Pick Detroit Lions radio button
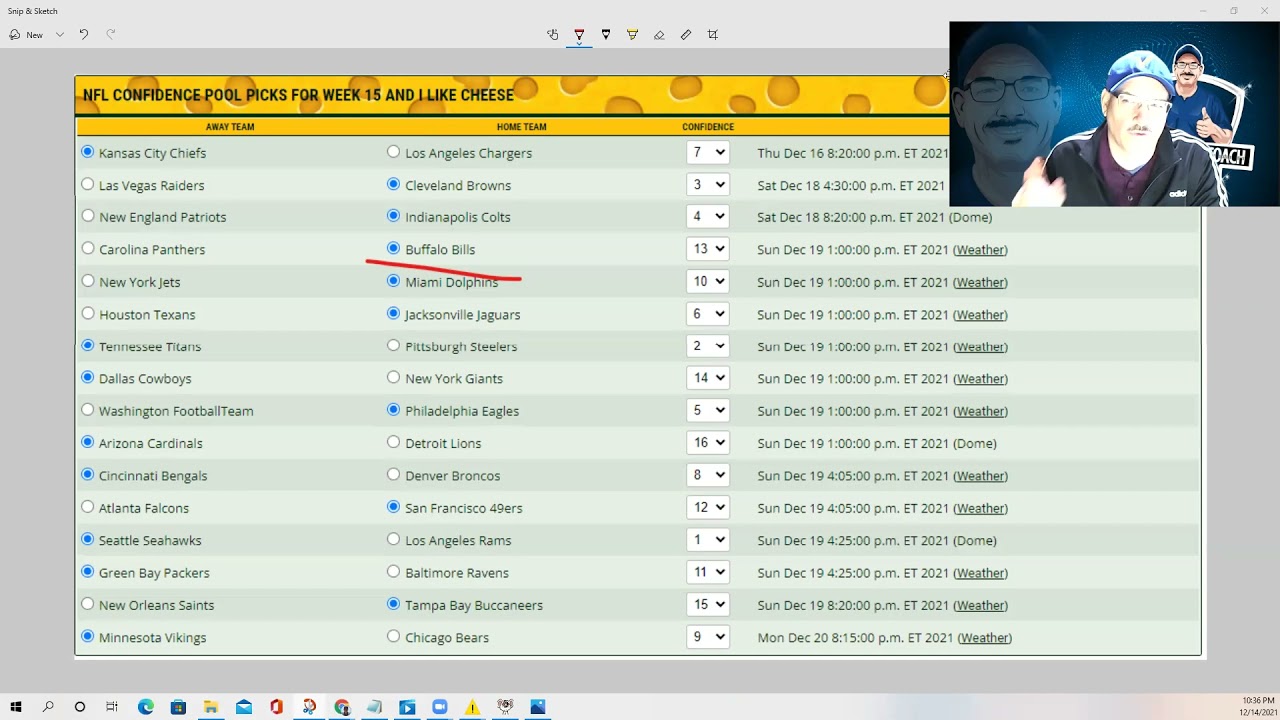Screen dimensions: 1280x720 [393, 442]
